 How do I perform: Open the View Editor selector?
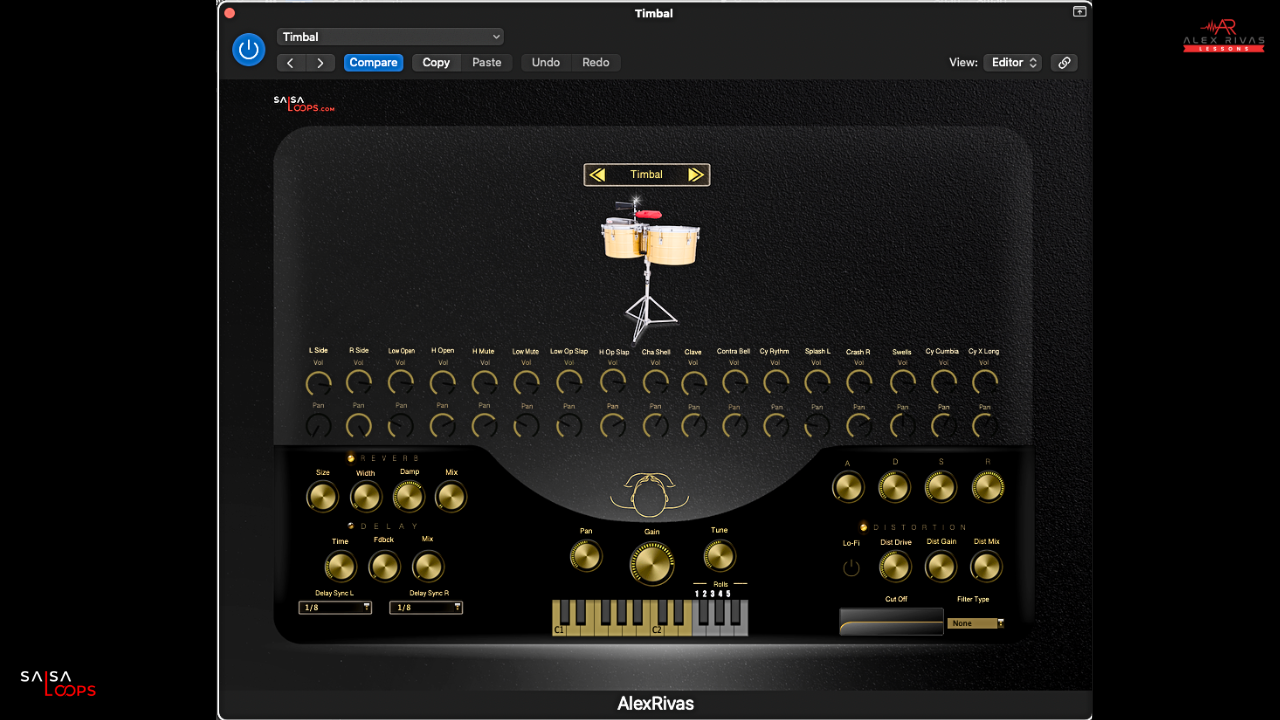(1013, 62)
